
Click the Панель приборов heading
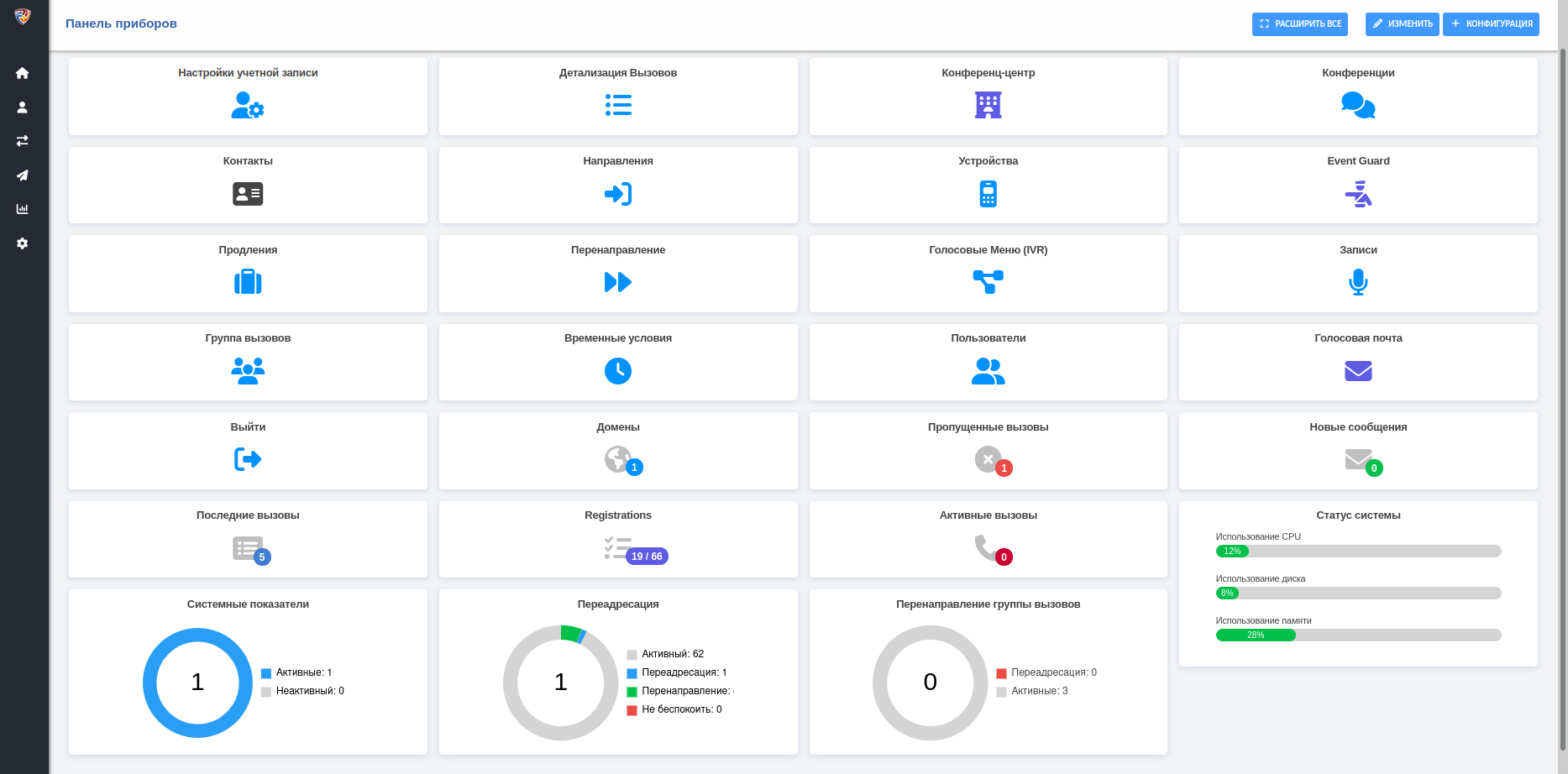tap(121, 24)
